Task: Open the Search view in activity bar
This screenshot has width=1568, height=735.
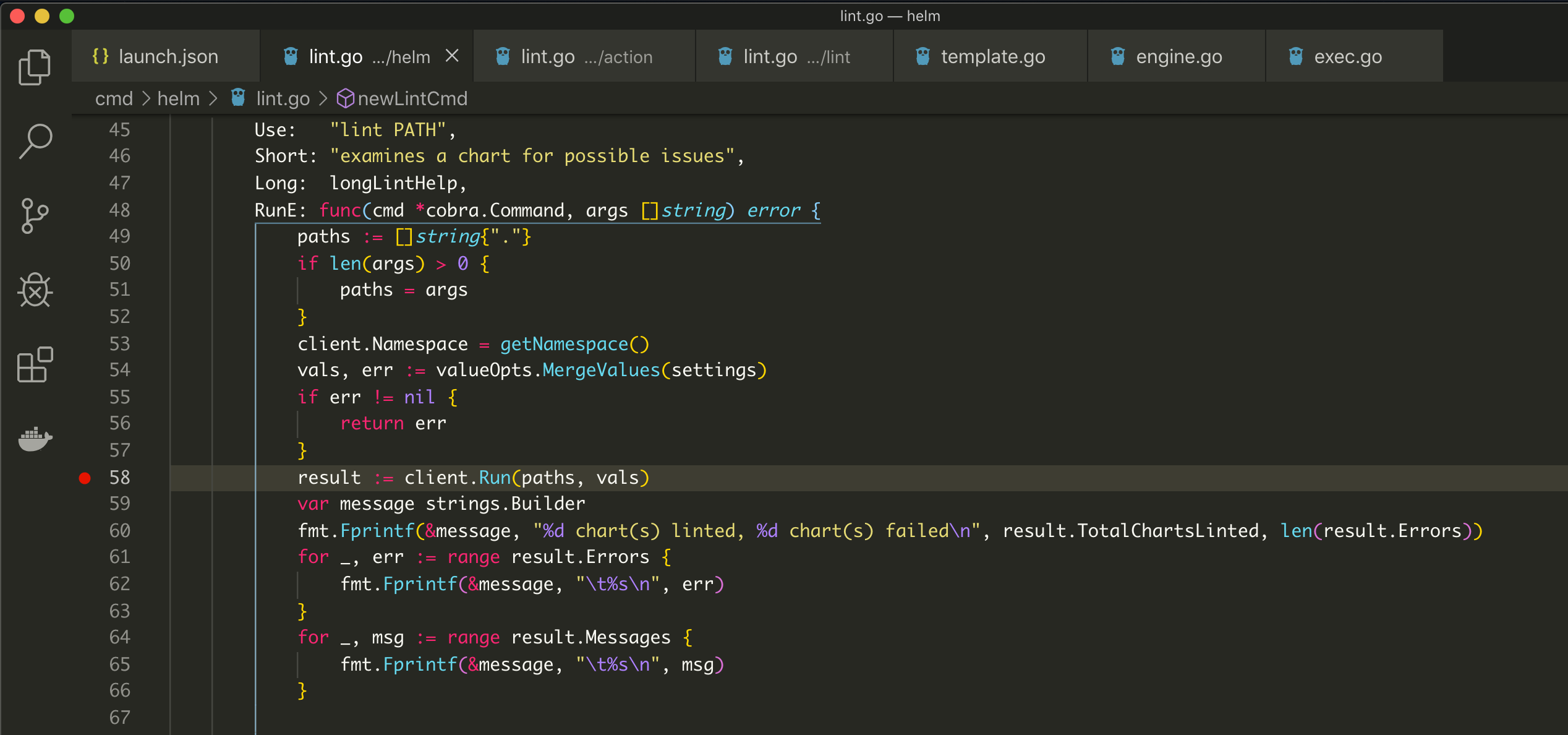Action: point(35,141)
